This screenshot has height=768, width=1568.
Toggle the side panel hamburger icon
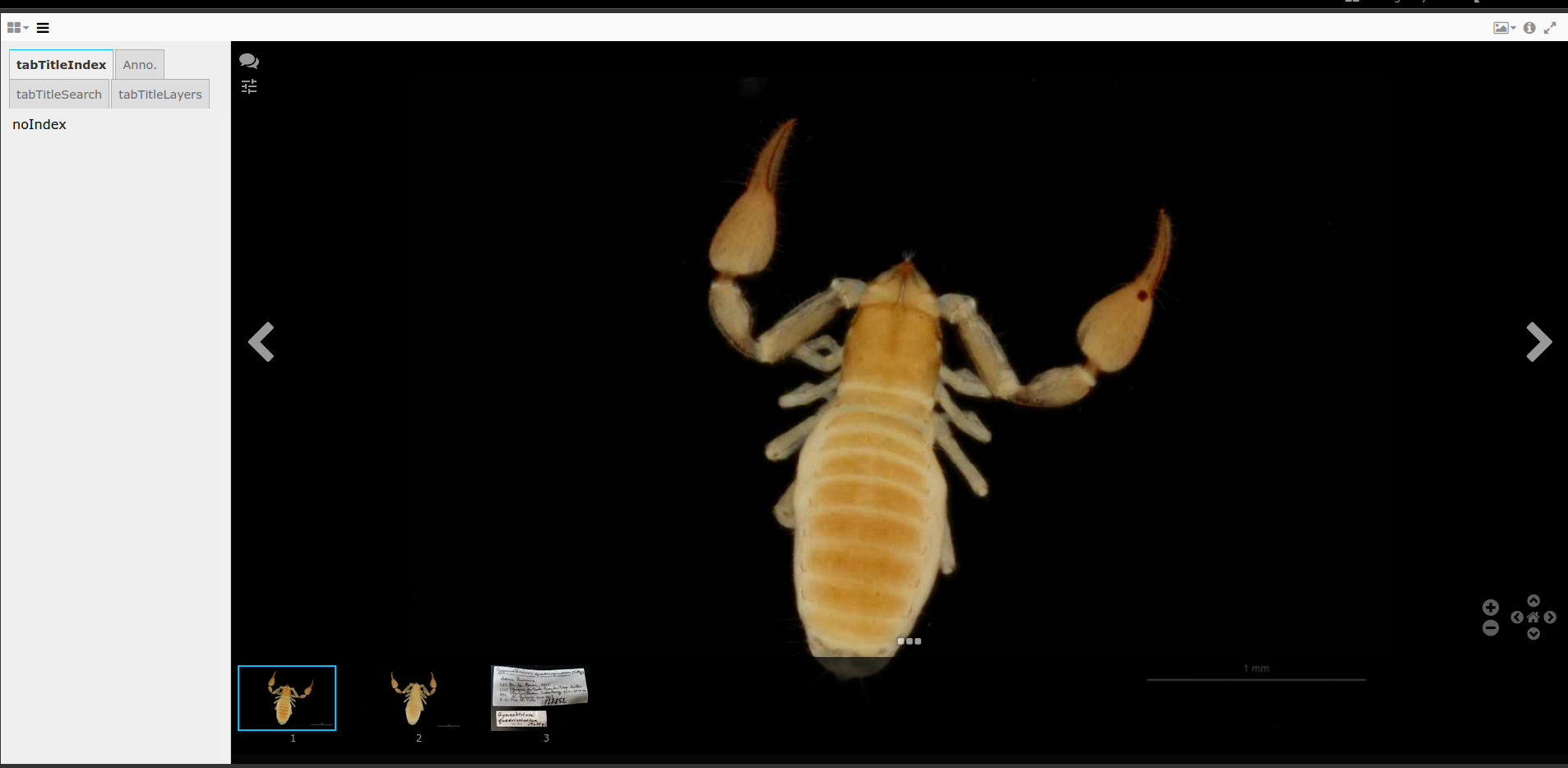tap(43, 28)
